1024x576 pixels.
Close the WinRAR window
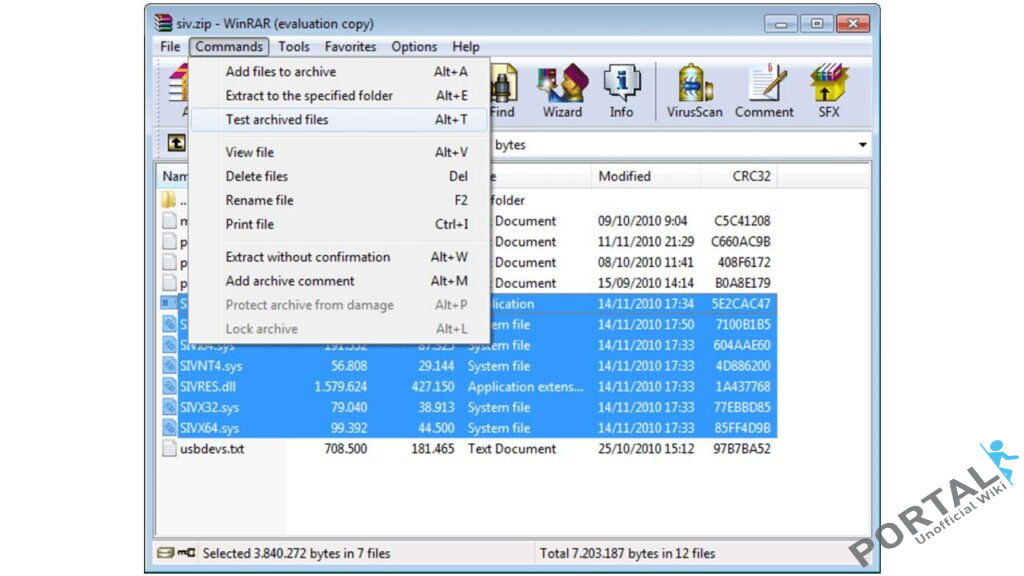(x=853, y=24)
